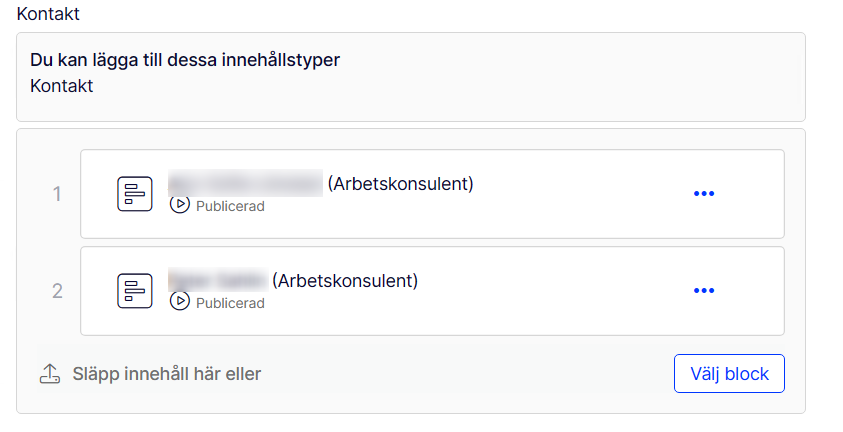Viewport: 843px width, 432px height.
Task: Select the second Arbetskonsulent block title
Action: (x=345, y=280)
